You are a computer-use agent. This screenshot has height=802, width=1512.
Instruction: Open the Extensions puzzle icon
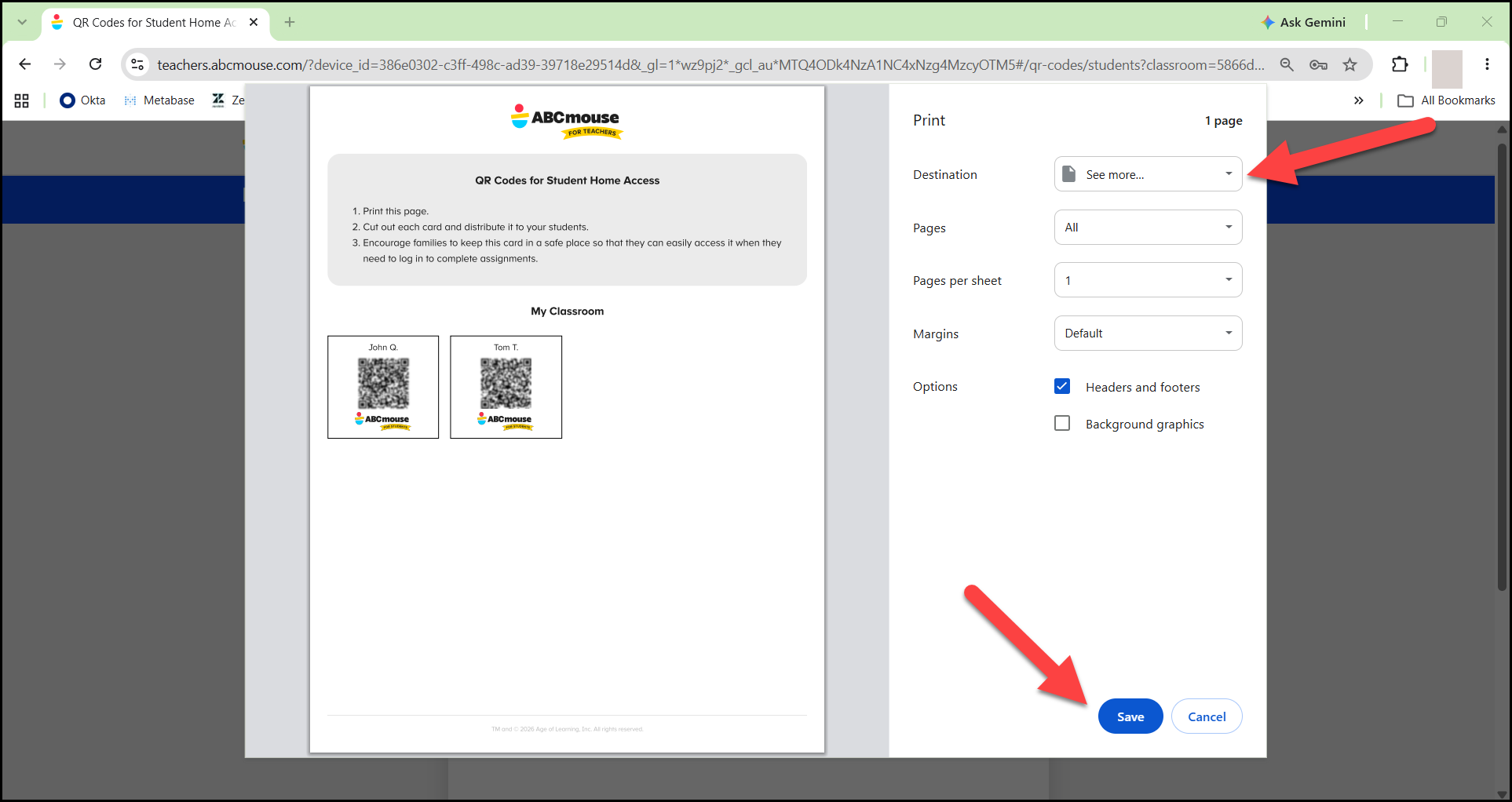click(1400, 64)
